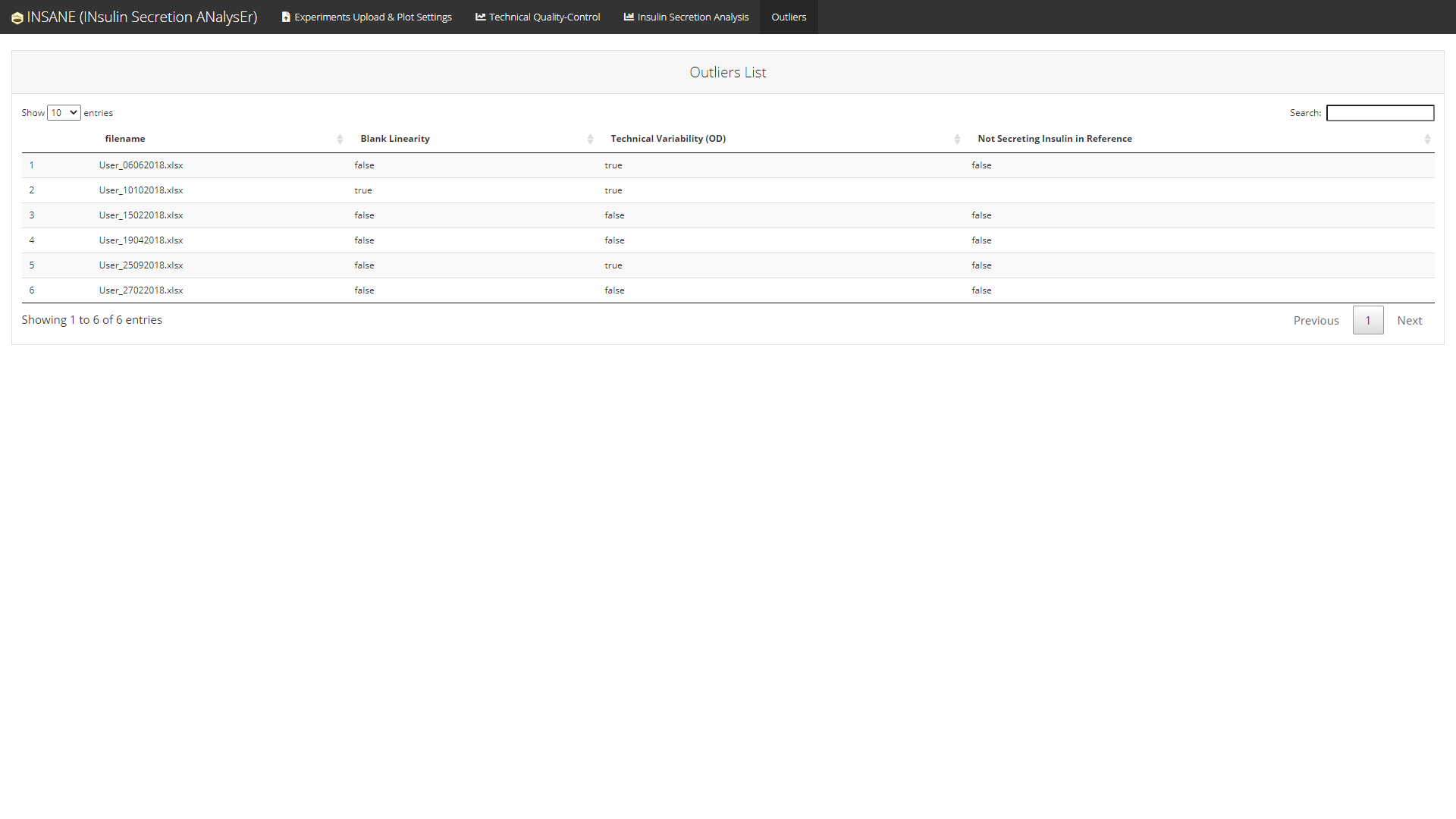Viewport: 1456px width, 819px height.
Task: Click the INSANE logo icon
Action: pos(17,17)
